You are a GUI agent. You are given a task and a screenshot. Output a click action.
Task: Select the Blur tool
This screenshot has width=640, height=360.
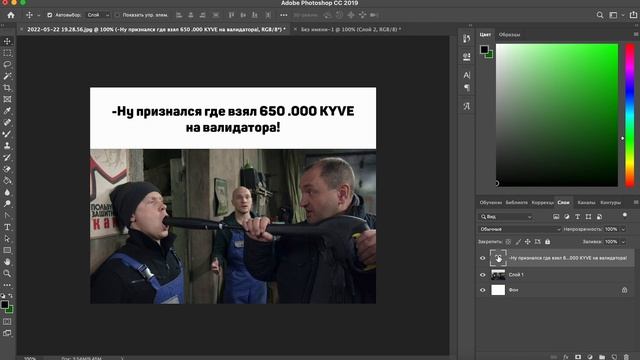click(x=7, y=192)
